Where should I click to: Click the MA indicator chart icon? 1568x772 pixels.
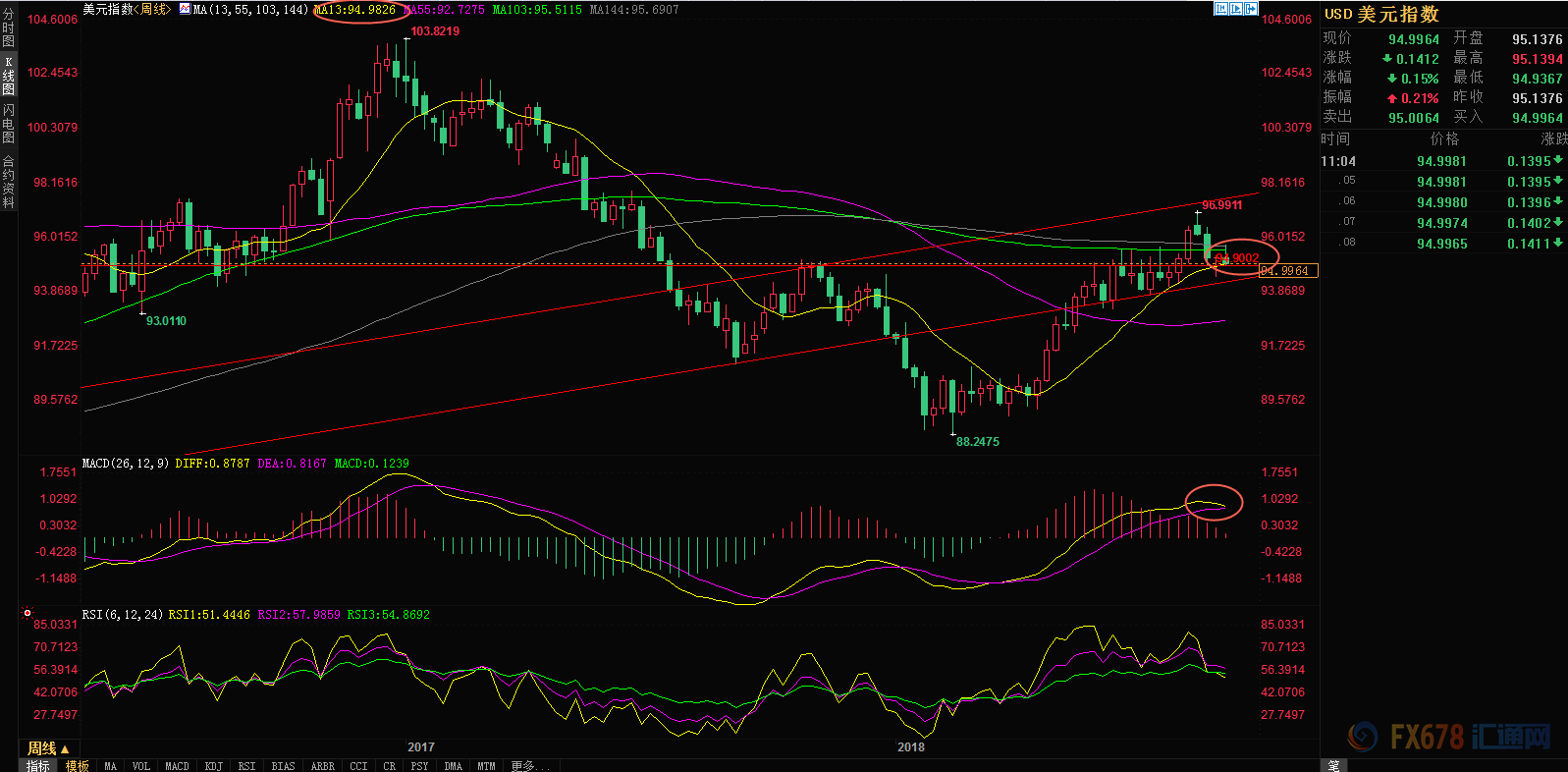[x=185, y=9]
